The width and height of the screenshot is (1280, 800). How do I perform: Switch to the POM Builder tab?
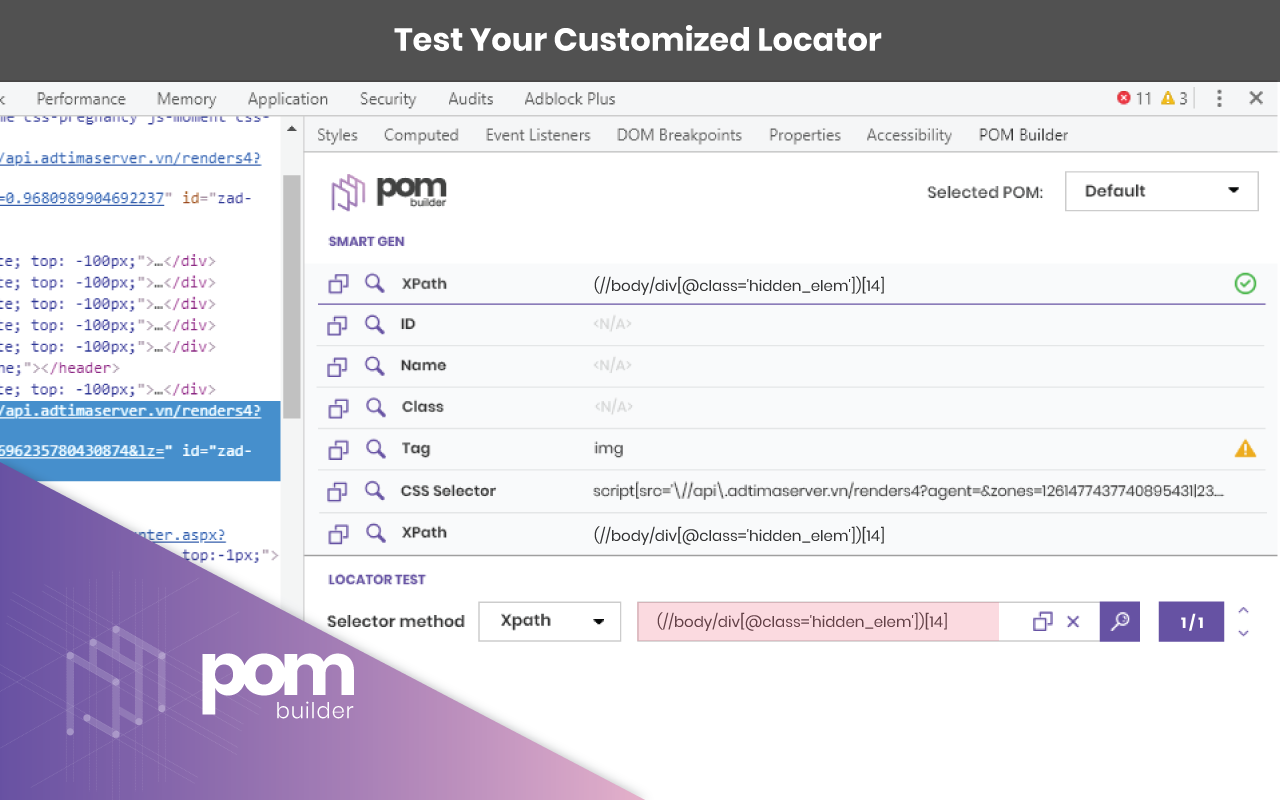[1023, 134]
